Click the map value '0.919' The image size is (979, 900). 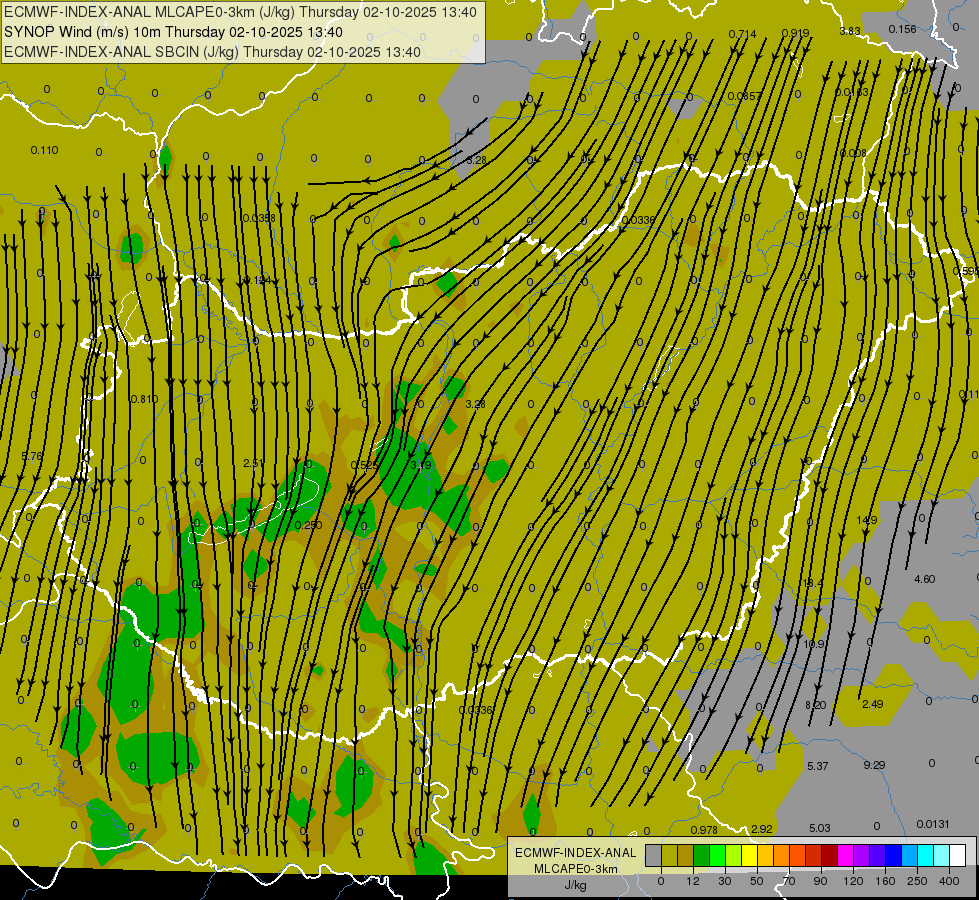point(795,33)
